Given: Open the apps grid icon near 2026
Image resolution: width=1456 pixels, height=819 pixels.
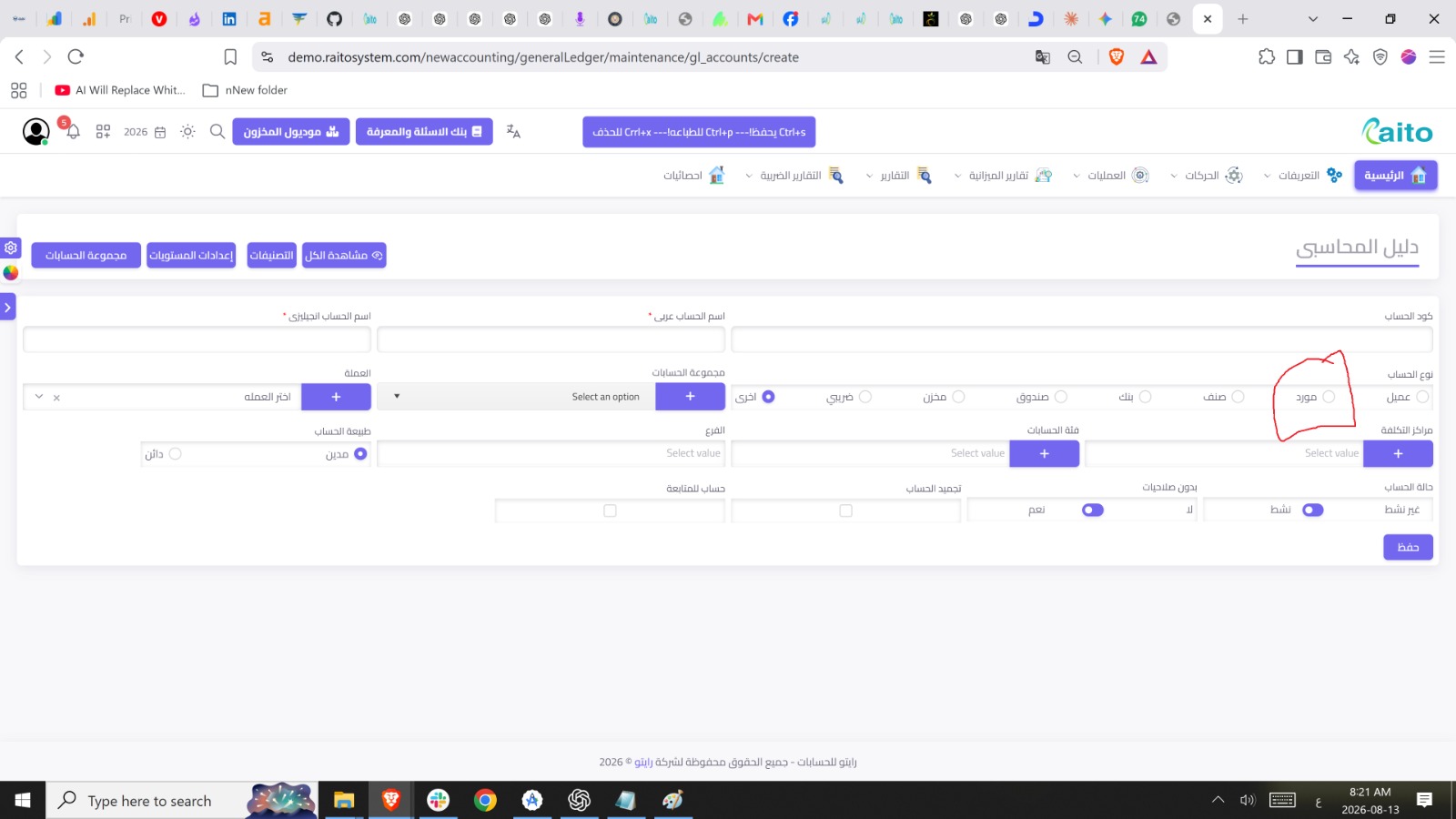Looking at the screenshot, I should [x=103, y=132].
